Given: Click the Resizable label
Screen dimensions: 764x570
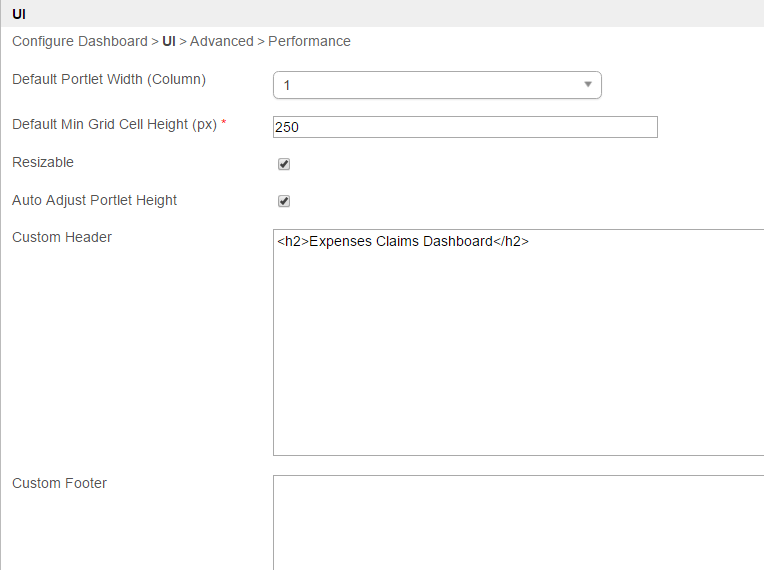Looking at the screenshot, I should 43,162.
